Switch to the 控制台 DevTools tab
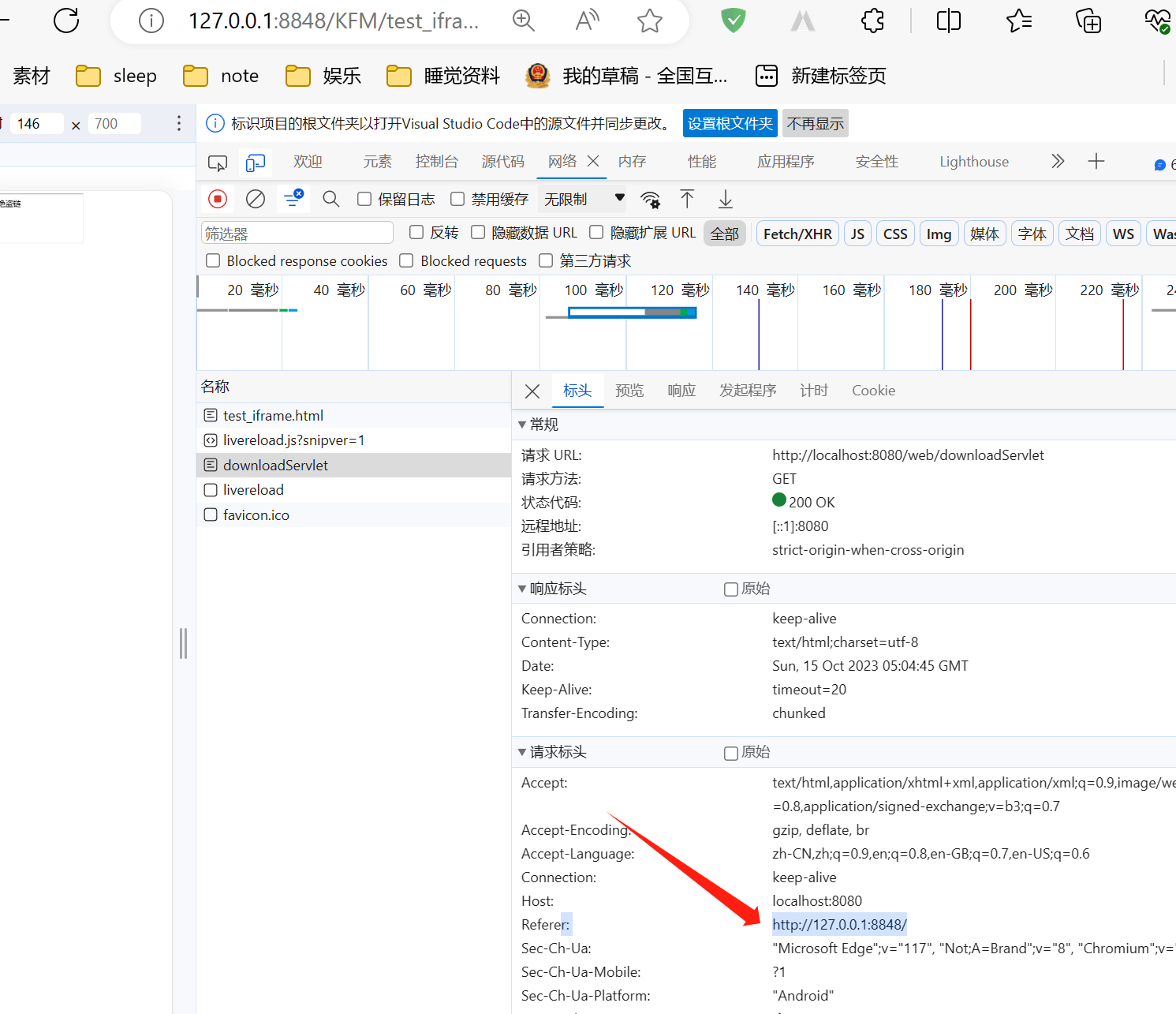Screen dimensions: 1176x1014 tap(437, 162)
